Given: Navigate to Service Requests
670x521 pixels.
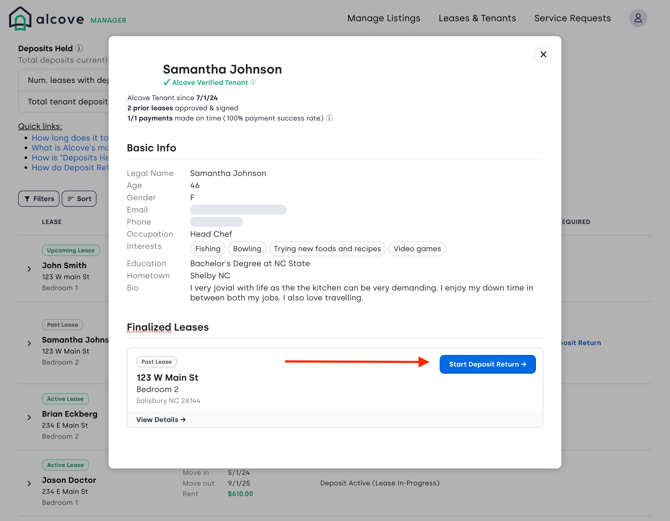Looking at the screenshot, I should click(572, 18).
